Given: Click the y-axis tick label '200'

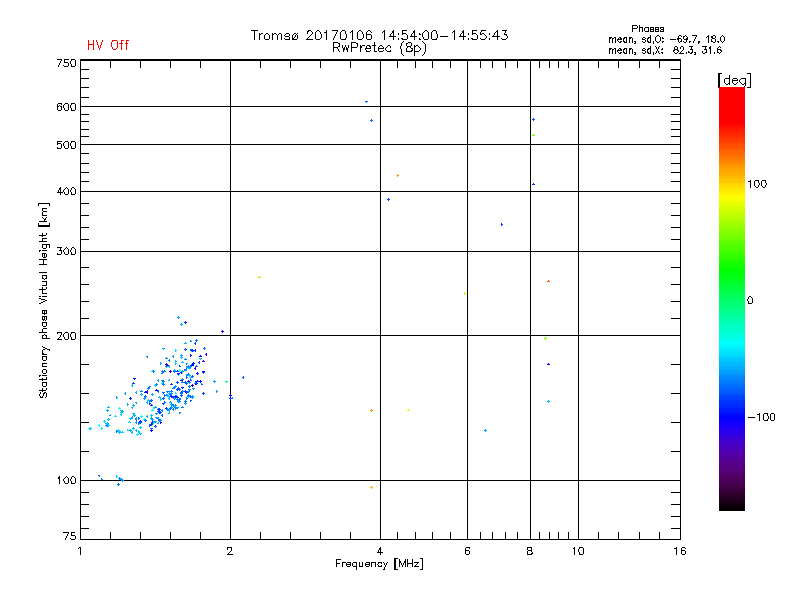Looking at the screenshot, I should pos(66,336).
